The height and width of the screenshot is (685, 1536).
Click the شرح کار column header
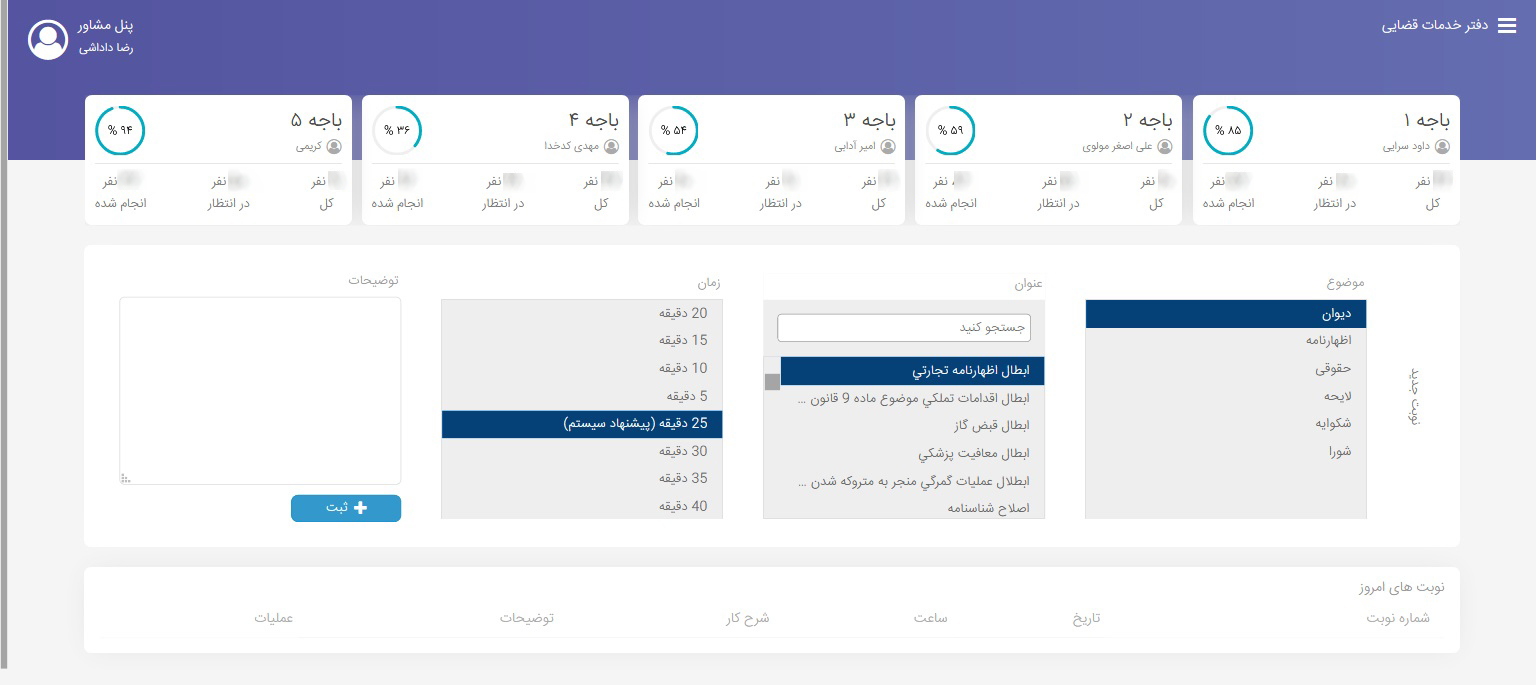point(748,618)
